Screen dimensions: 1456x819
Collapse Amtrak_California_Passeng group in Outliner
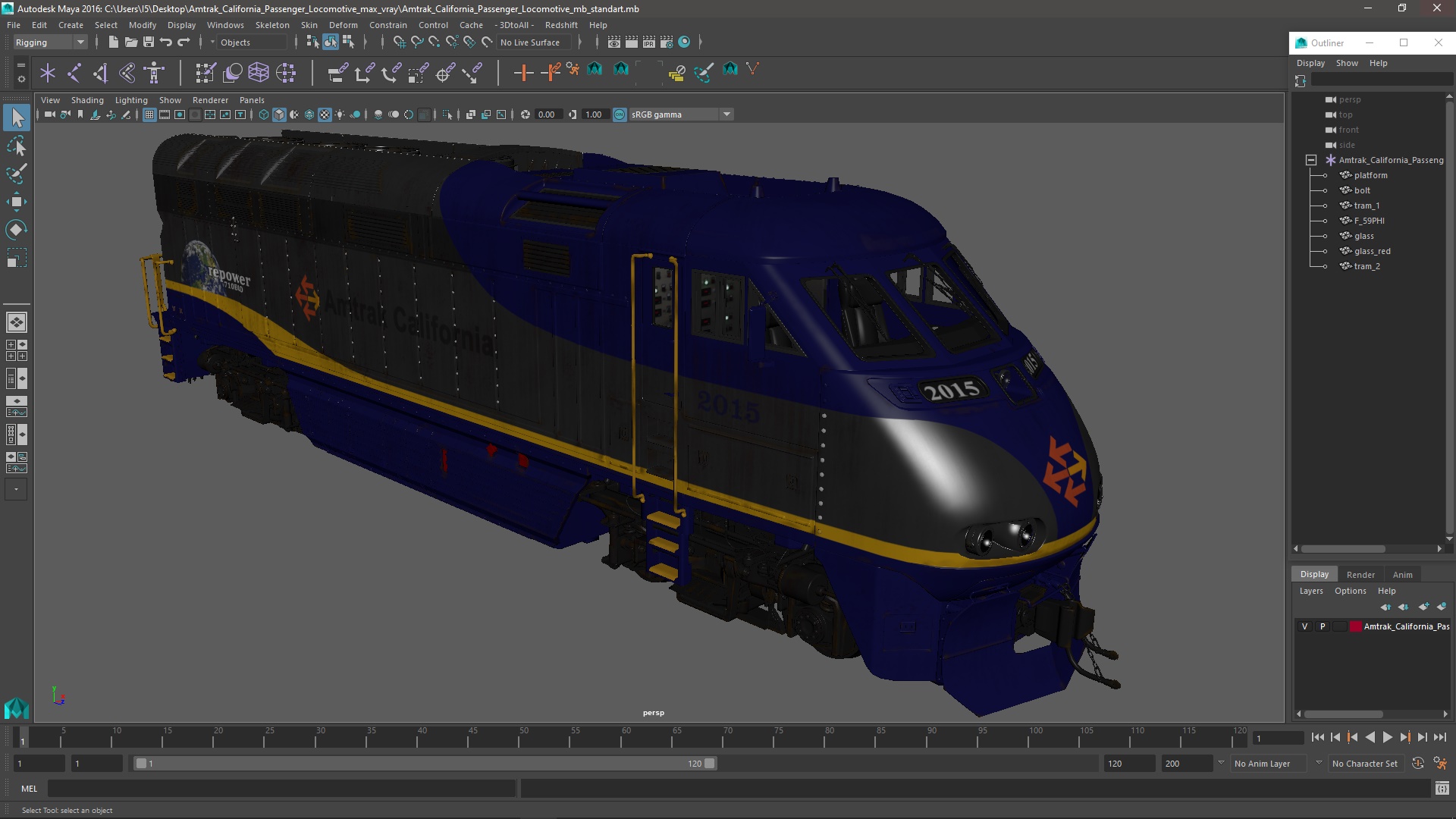point(1310,160)
